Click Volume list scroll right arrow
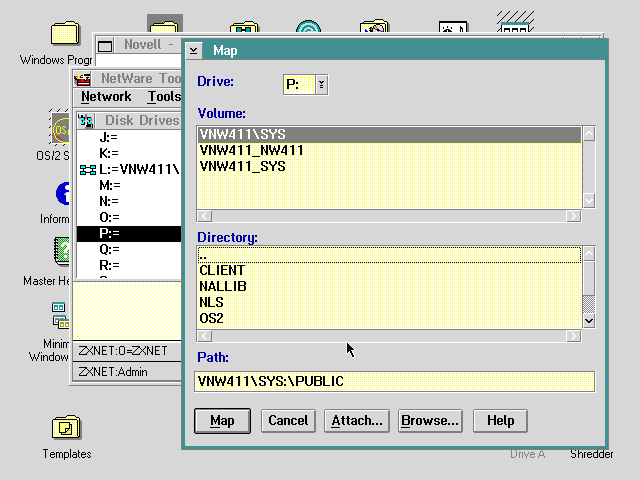640x480 pixels. click(x=573, y=216)
